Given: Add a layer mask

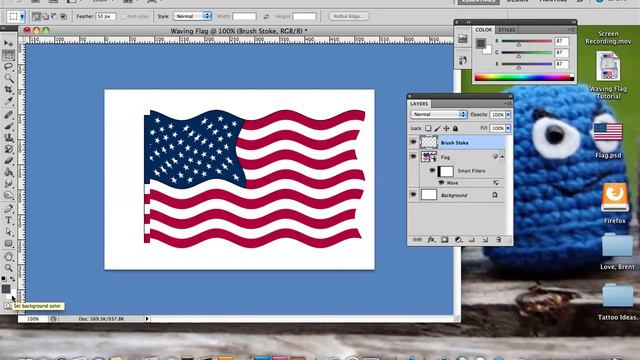Looking at the screenshot, I should (445, 240).
